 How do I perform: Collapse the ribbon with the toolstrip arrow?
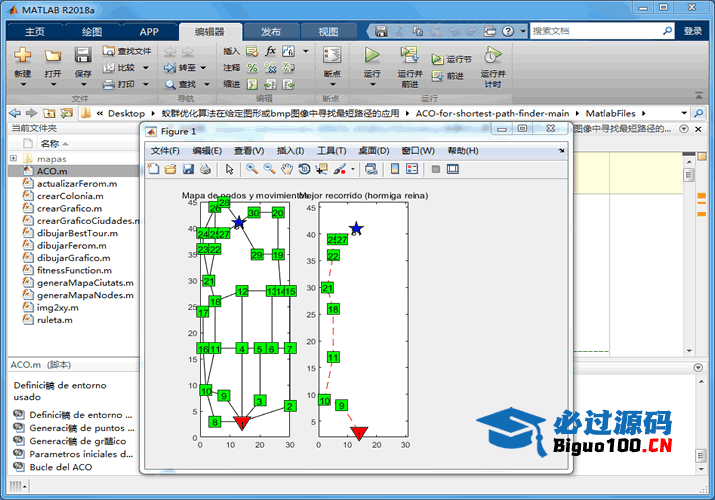coord(699,96)
